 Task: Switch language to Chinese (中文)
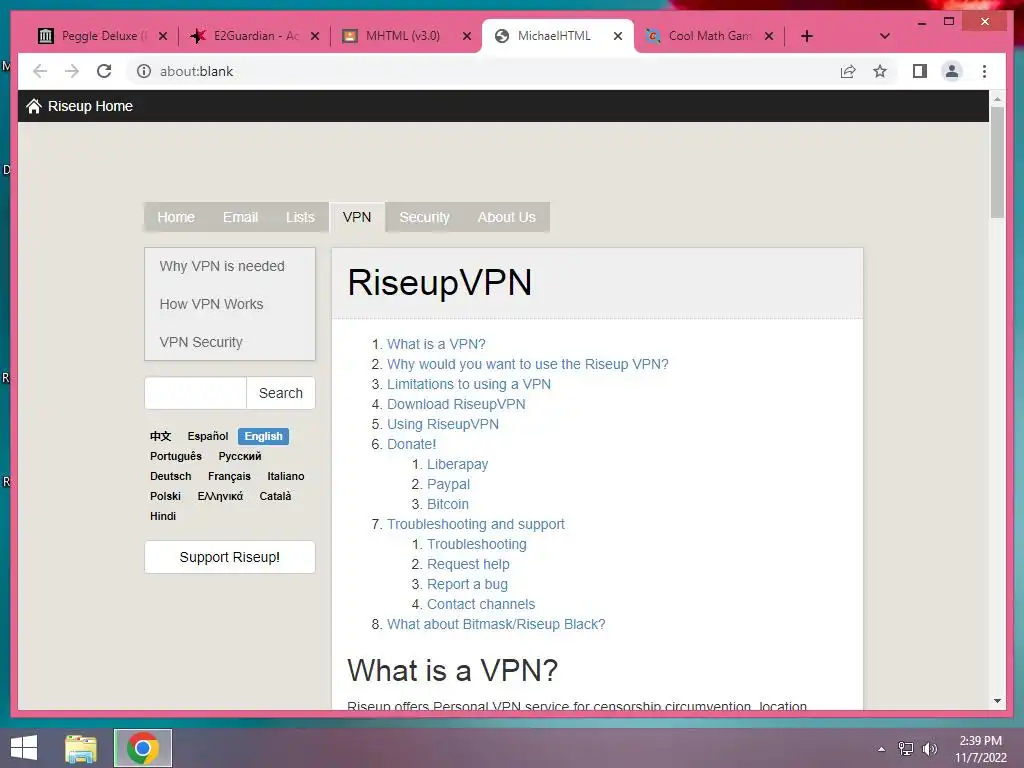pyautogui.click(x=160, y=436)
